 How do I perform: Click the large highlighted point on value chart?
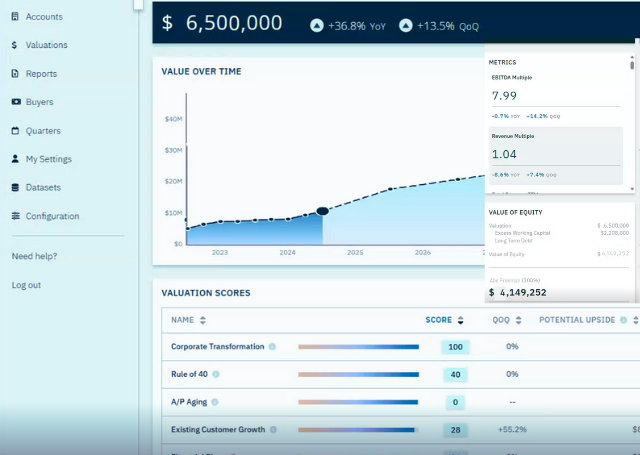[x=322, y=212]
